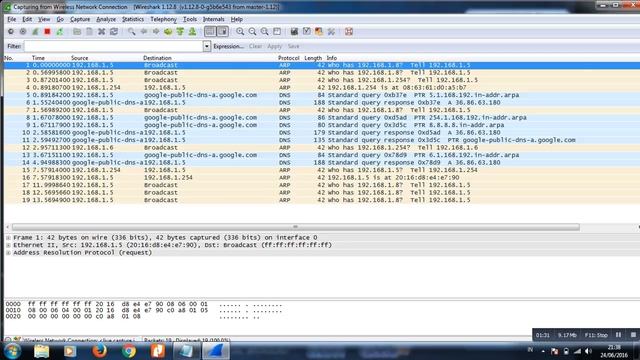Jump to the first packet icon

tap(180, 31)
